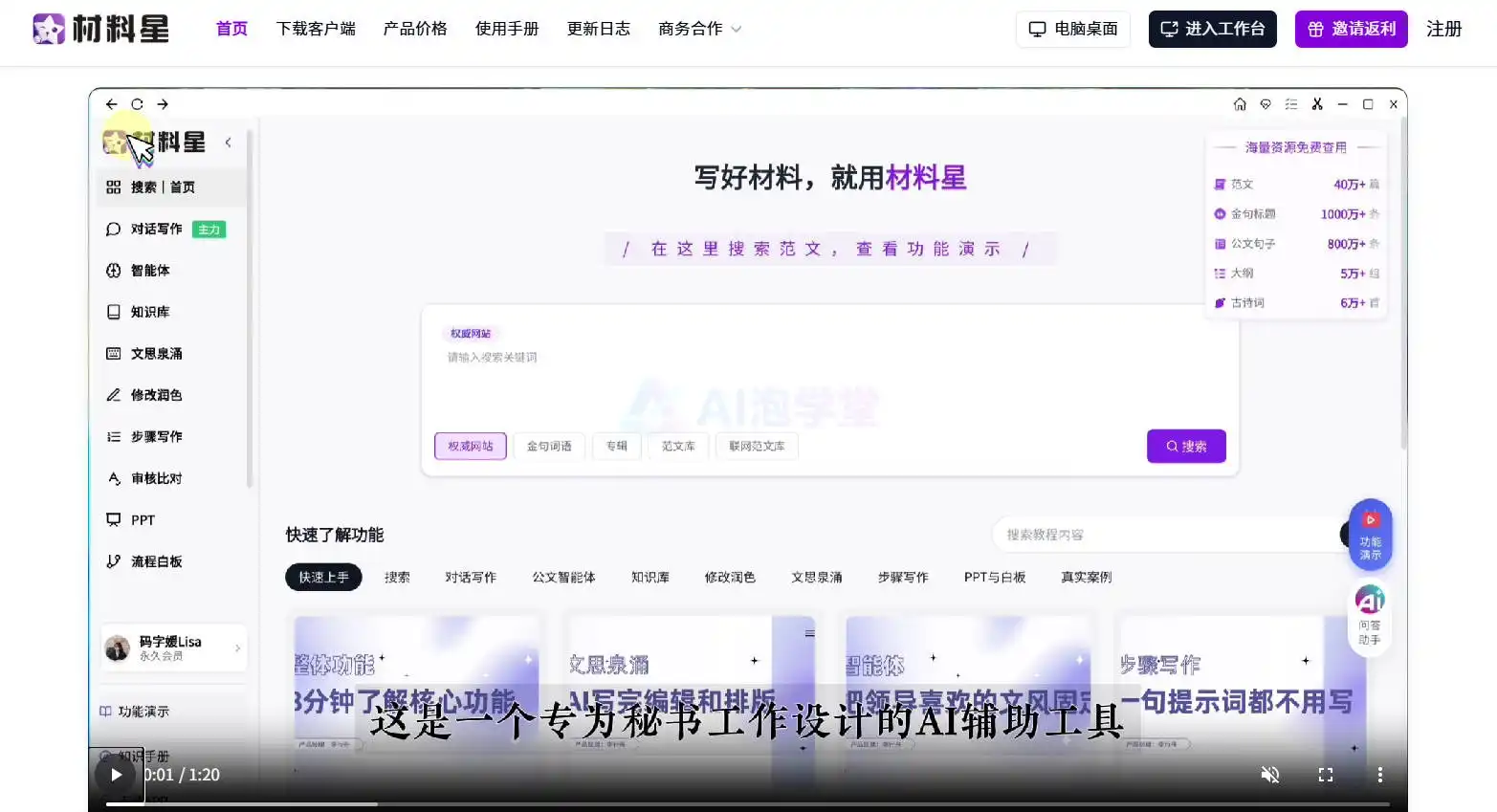Click the list icon for 步骤写作

point(114,437)
